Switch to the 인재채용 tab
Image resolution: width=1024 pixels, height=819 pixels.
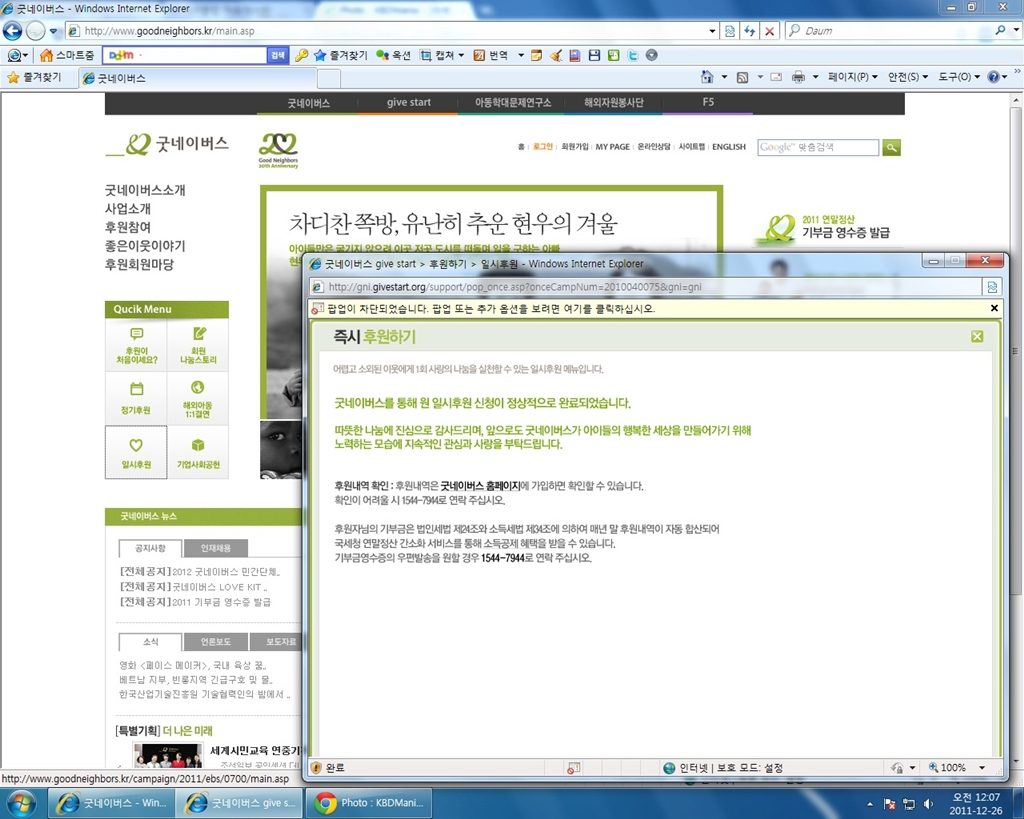click(x=216, y=548)
